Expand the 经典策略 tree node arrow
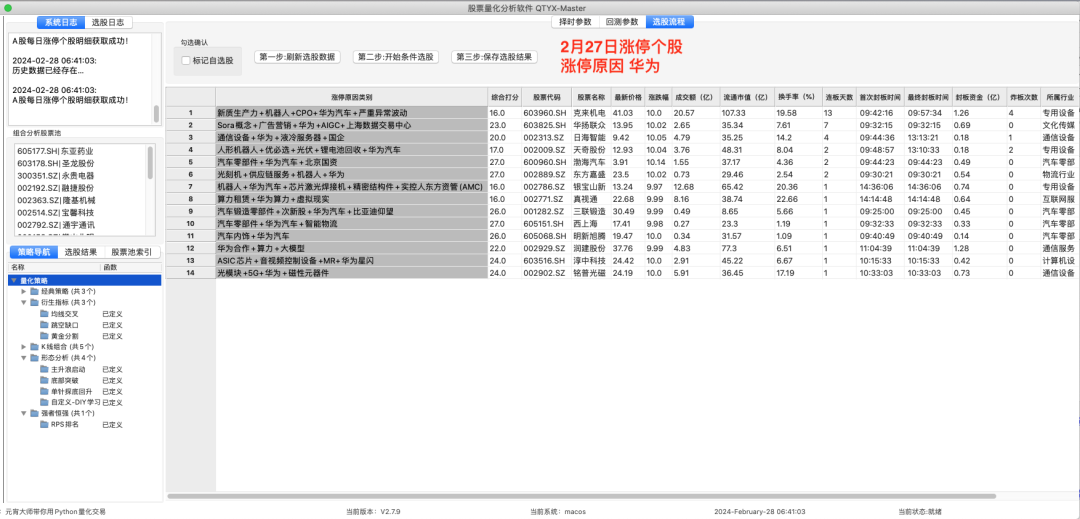Screen dimensions: 1080x519 click(x=24, y=292)
